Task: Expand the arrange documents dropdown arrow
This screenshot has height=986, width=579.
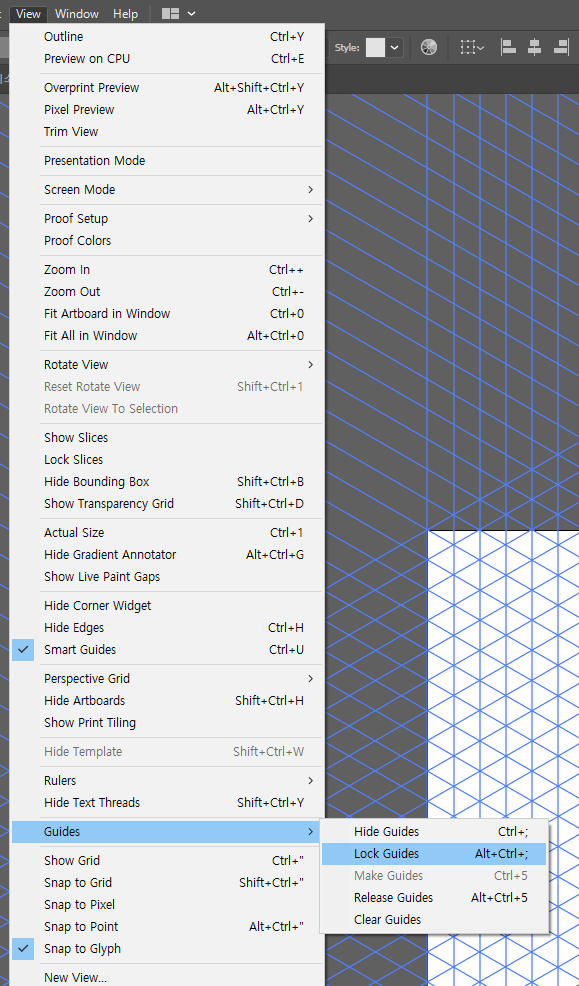Action: pyautogui.click(x=191, y=13)
